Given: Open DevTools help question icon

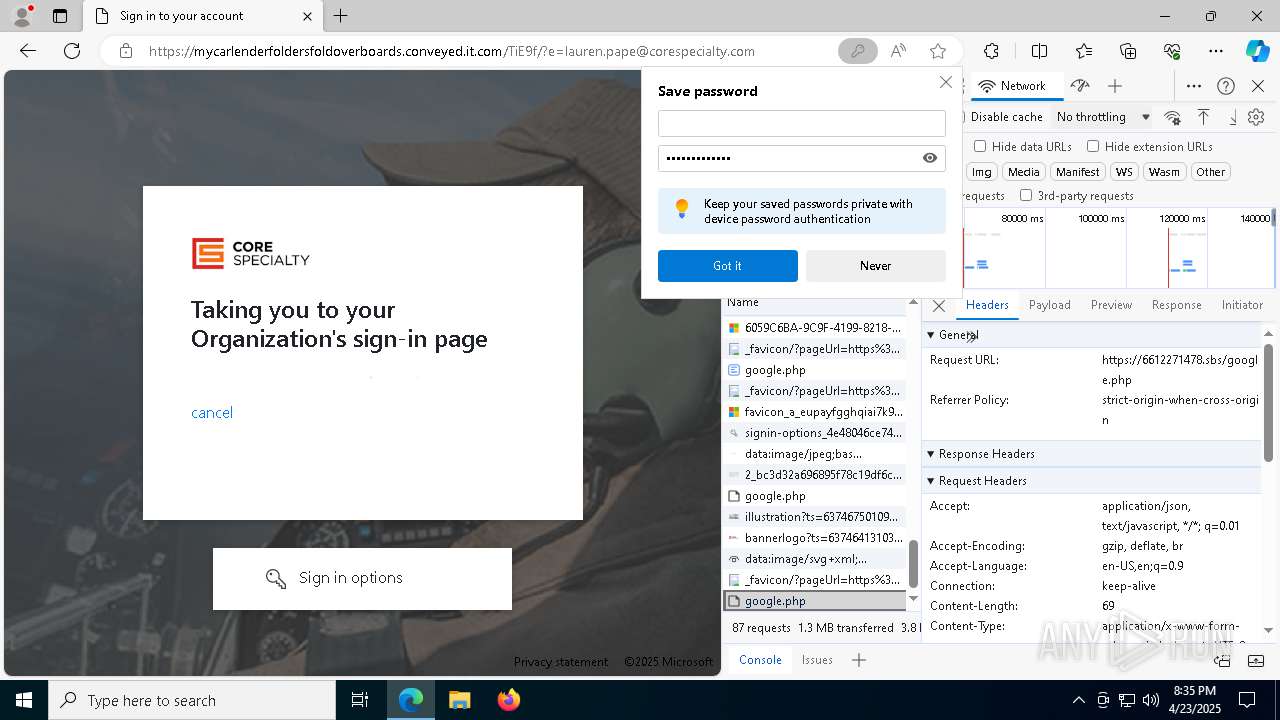Looking at the screenshot, I should click(x=1226, y=86).
